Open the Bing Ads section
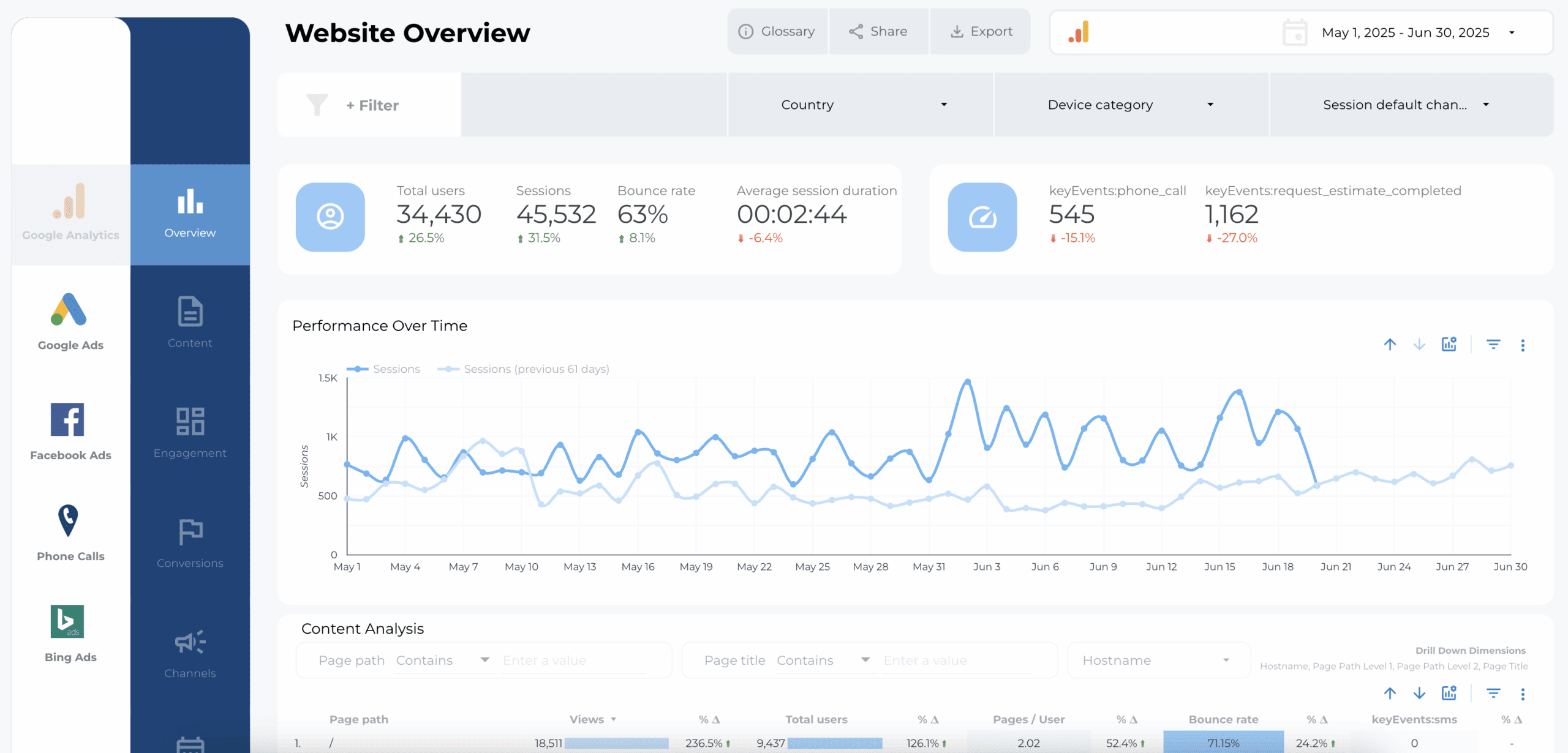The width and height of the screenshot is (1568, 753). 70,634
